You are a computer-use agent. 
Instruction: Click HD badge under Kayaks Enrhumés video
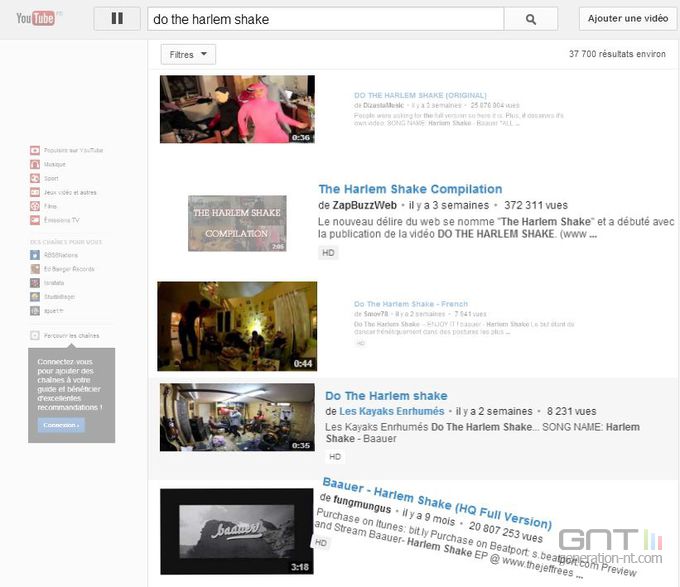click(335, 457)
